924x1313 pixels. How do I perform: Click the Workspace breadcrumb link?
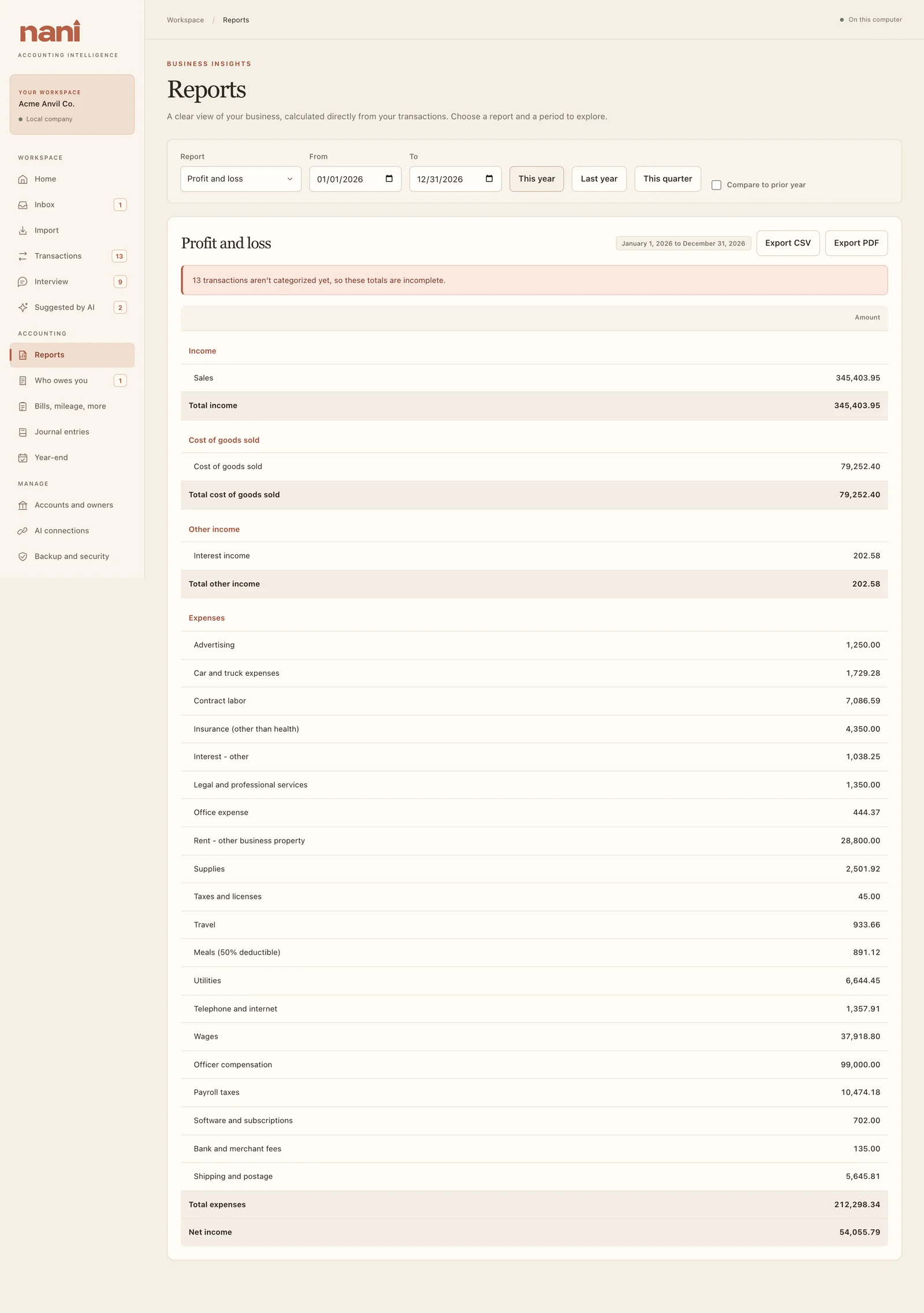click(x=185, y=20)
